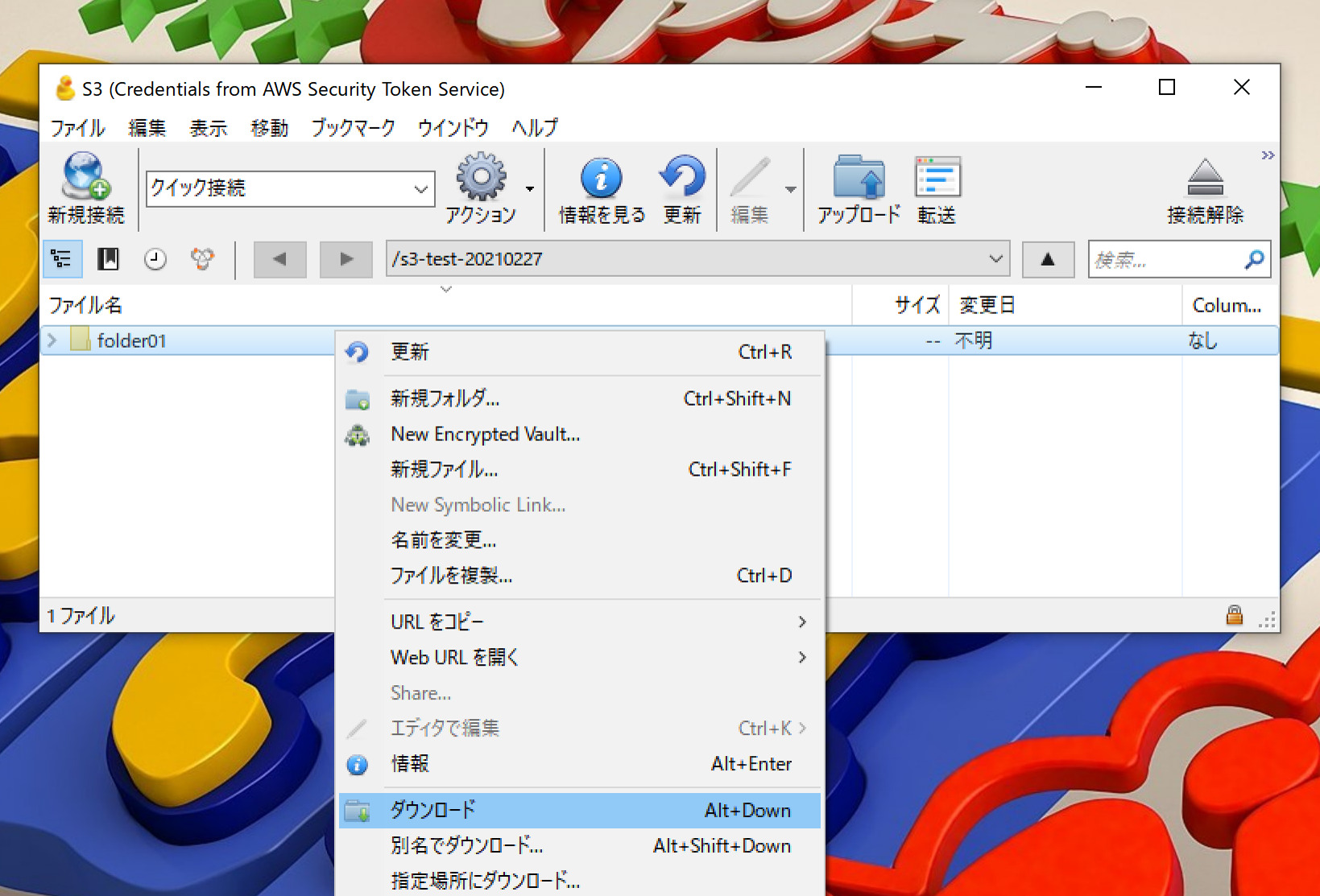Toggle the outline browser view

pyautogui.click(x=62, y=259)
